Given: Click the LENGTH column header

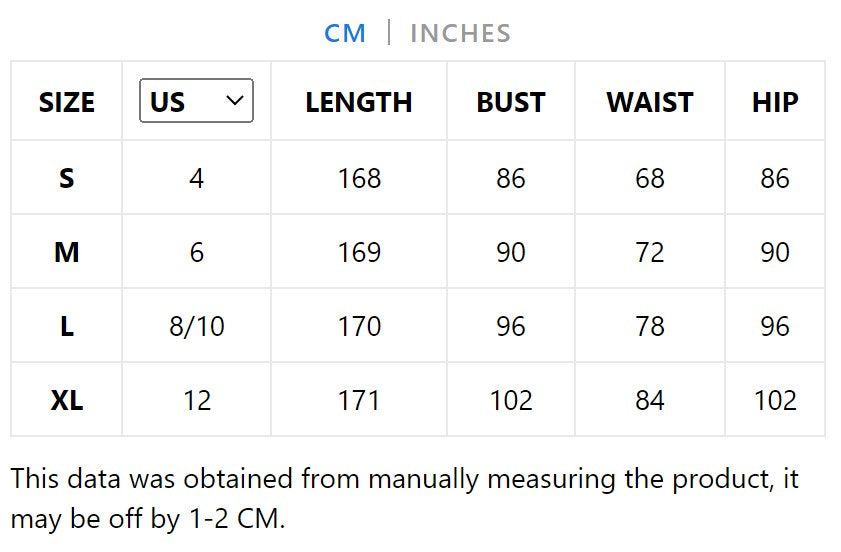Looking at the screenshot, I should coord(359,102).
